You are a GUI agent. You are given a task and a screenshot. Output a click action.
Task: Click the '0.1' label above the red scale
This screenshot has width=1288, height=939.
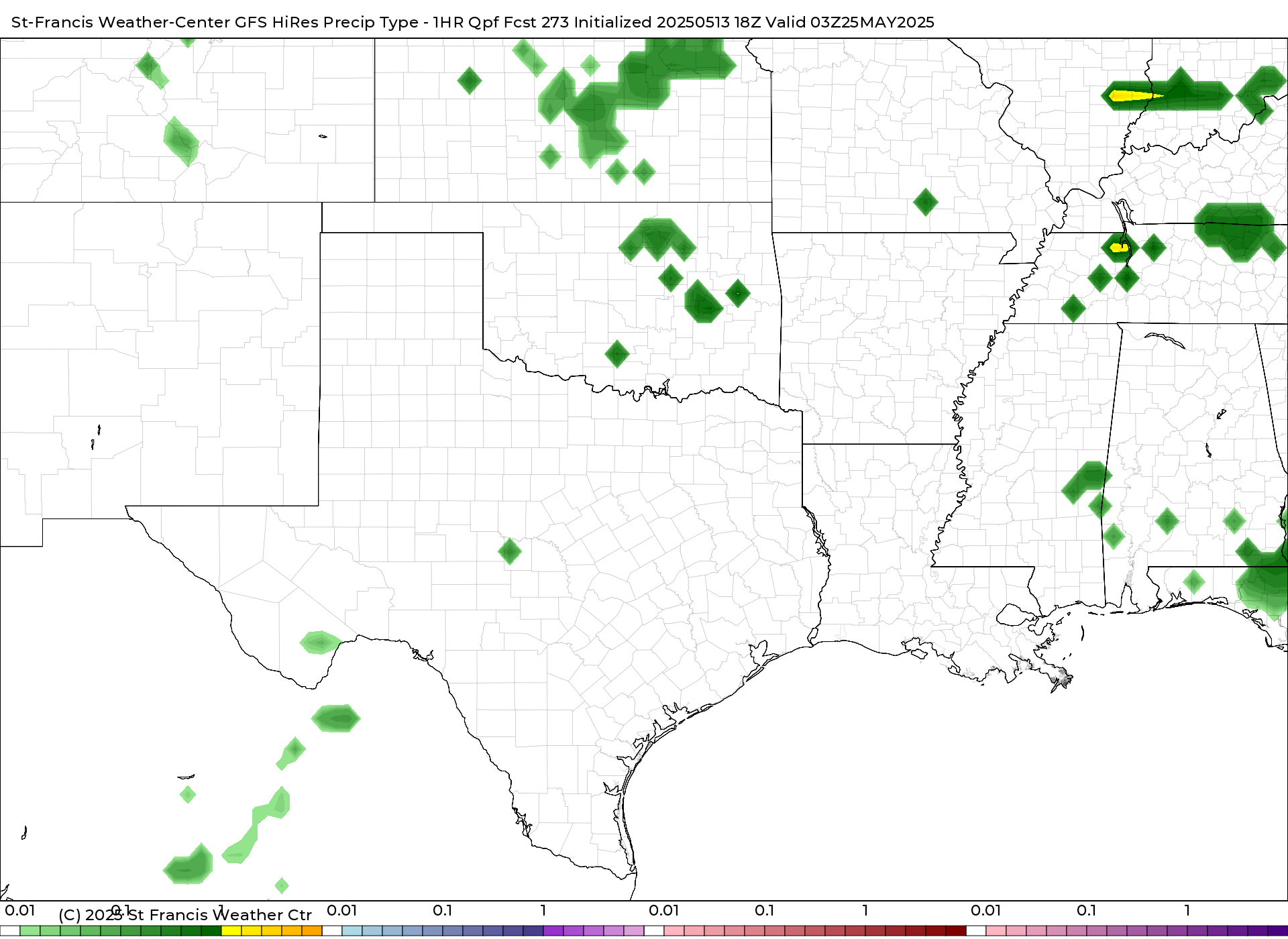(765, 911)
